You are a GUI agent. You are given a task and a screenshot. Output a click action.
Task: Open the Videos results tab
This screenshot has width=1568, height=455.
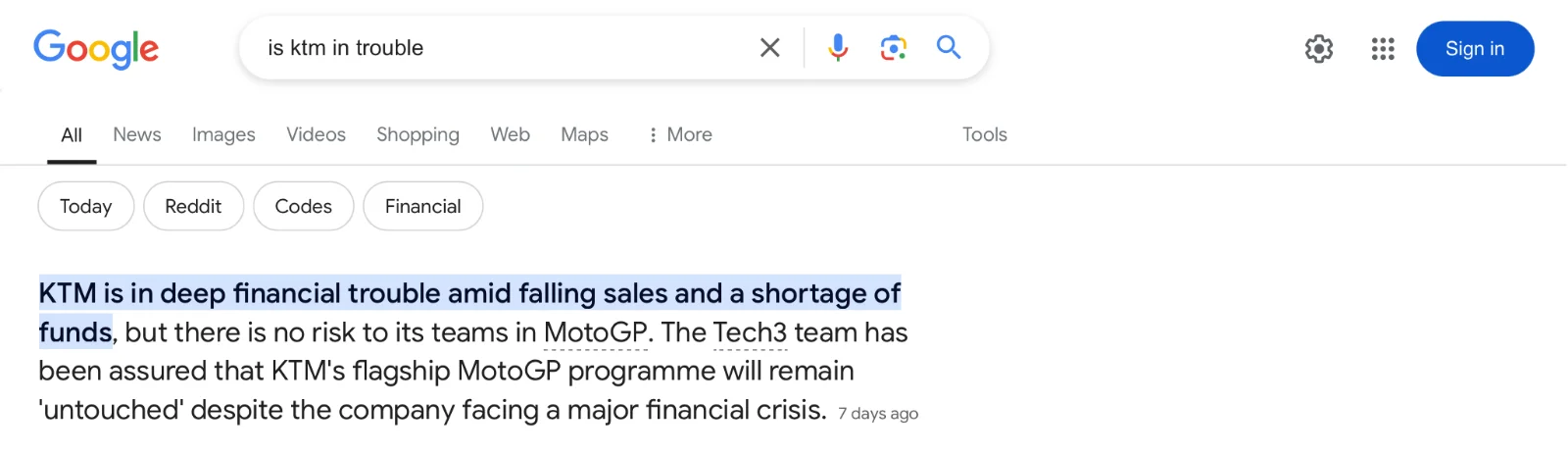[x=316, y=134]
